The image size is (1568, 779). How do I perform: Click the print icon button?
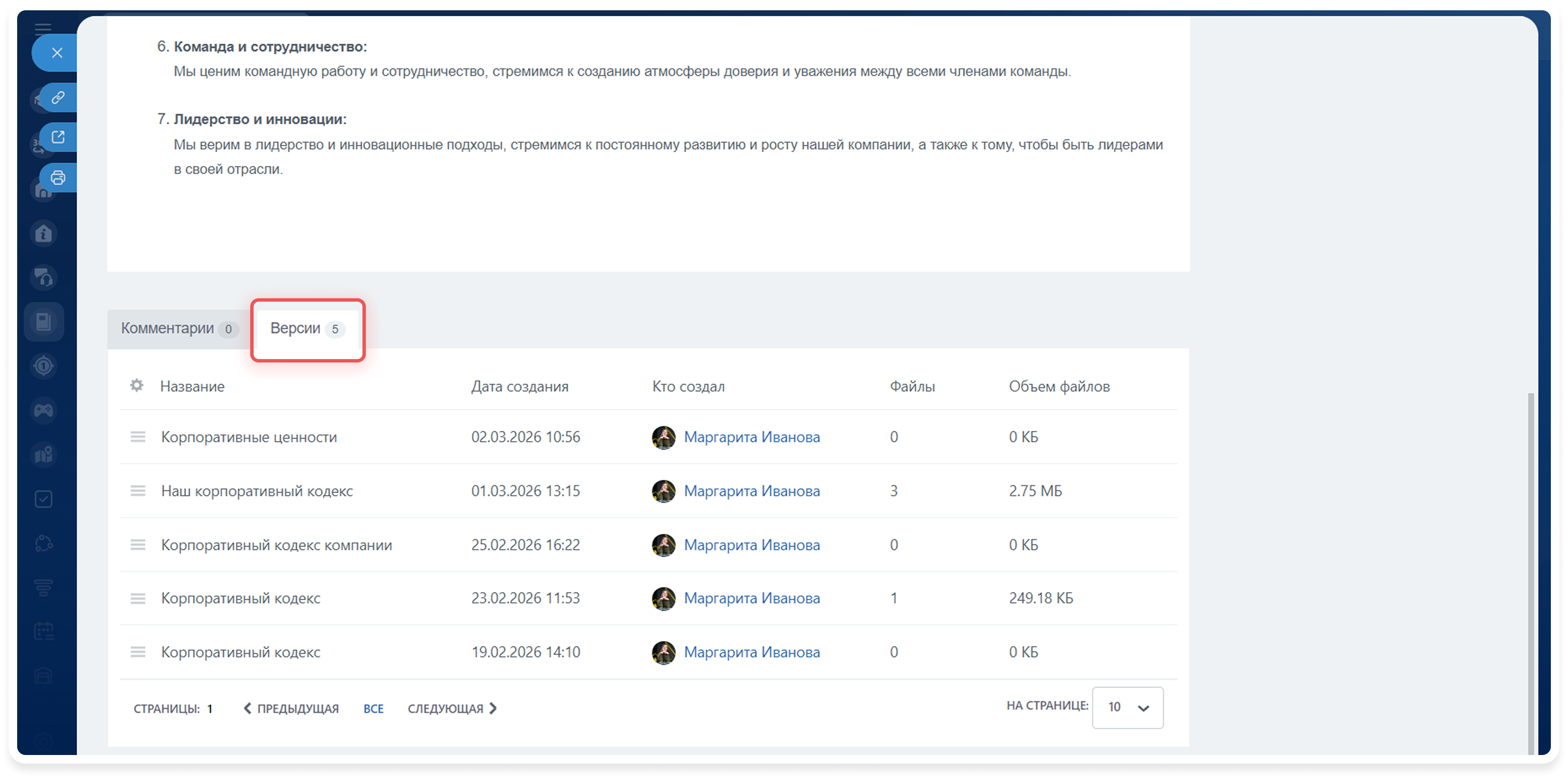click(x=58, y=178)
